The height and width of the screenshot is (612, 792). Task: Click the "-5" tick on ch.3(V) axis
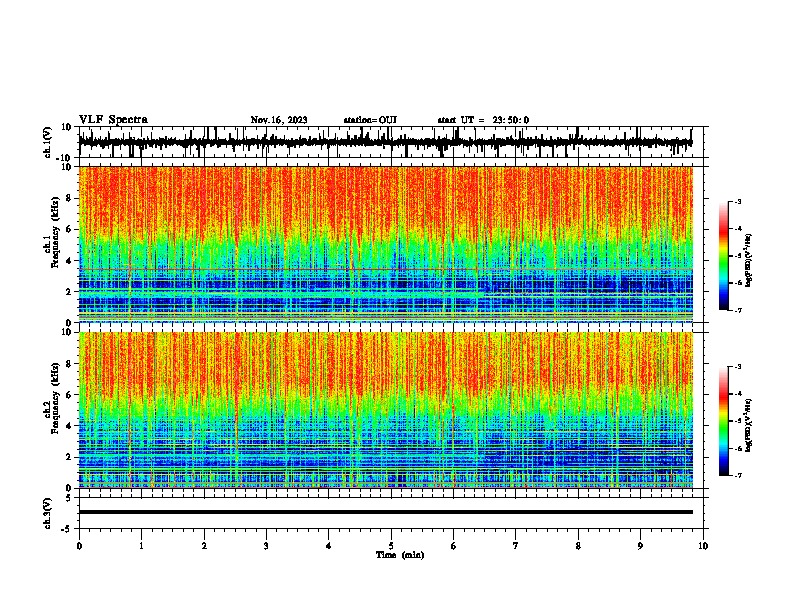(x=67, y=529)
